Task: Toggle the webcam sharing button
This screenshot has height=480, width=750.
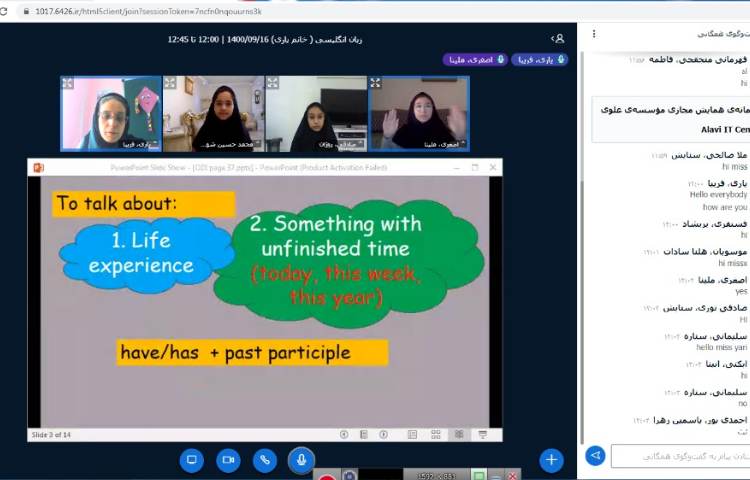Action: (x=229, y=460)
